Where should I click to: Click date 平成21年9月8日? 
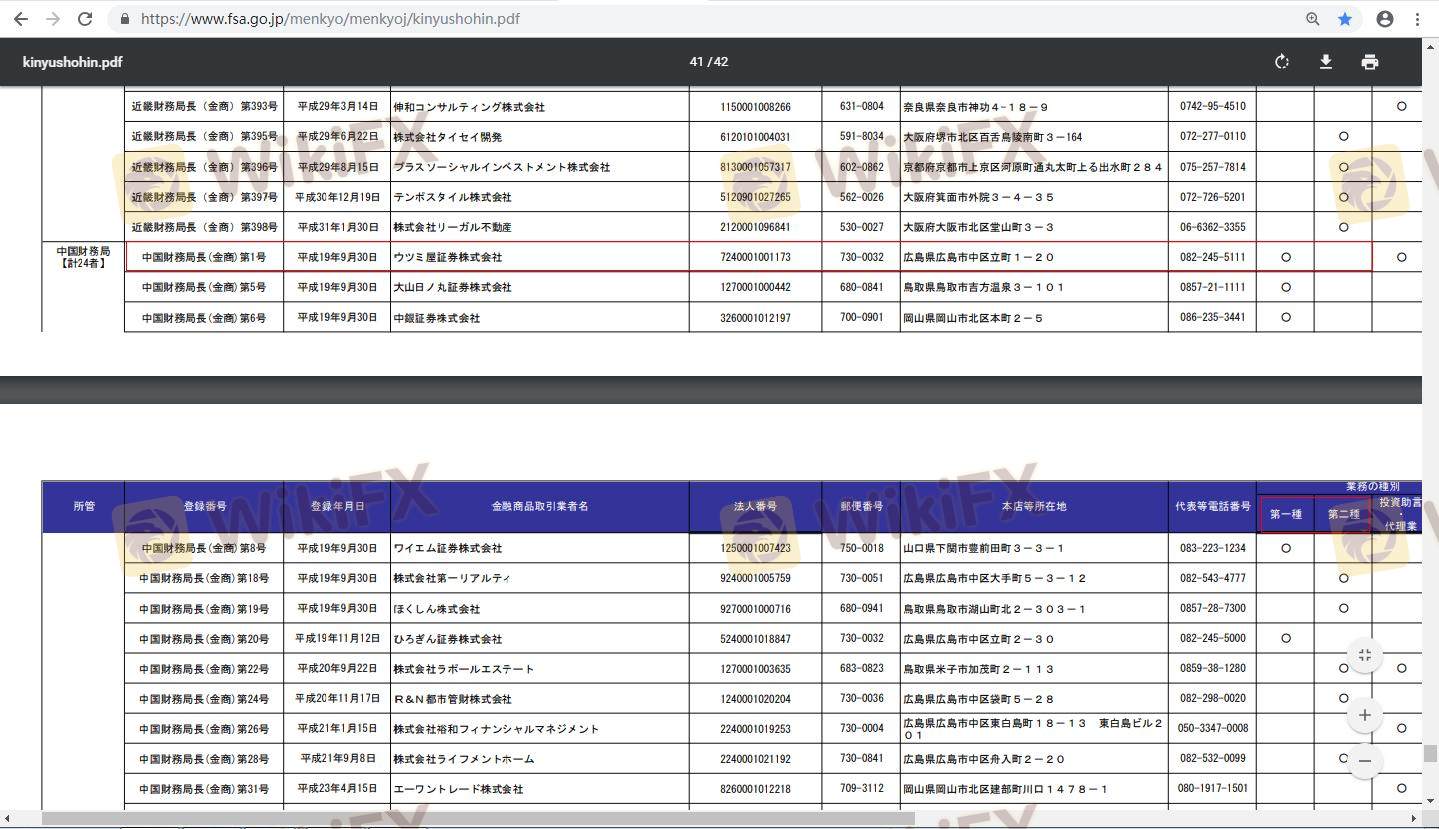tap(338, 759)
